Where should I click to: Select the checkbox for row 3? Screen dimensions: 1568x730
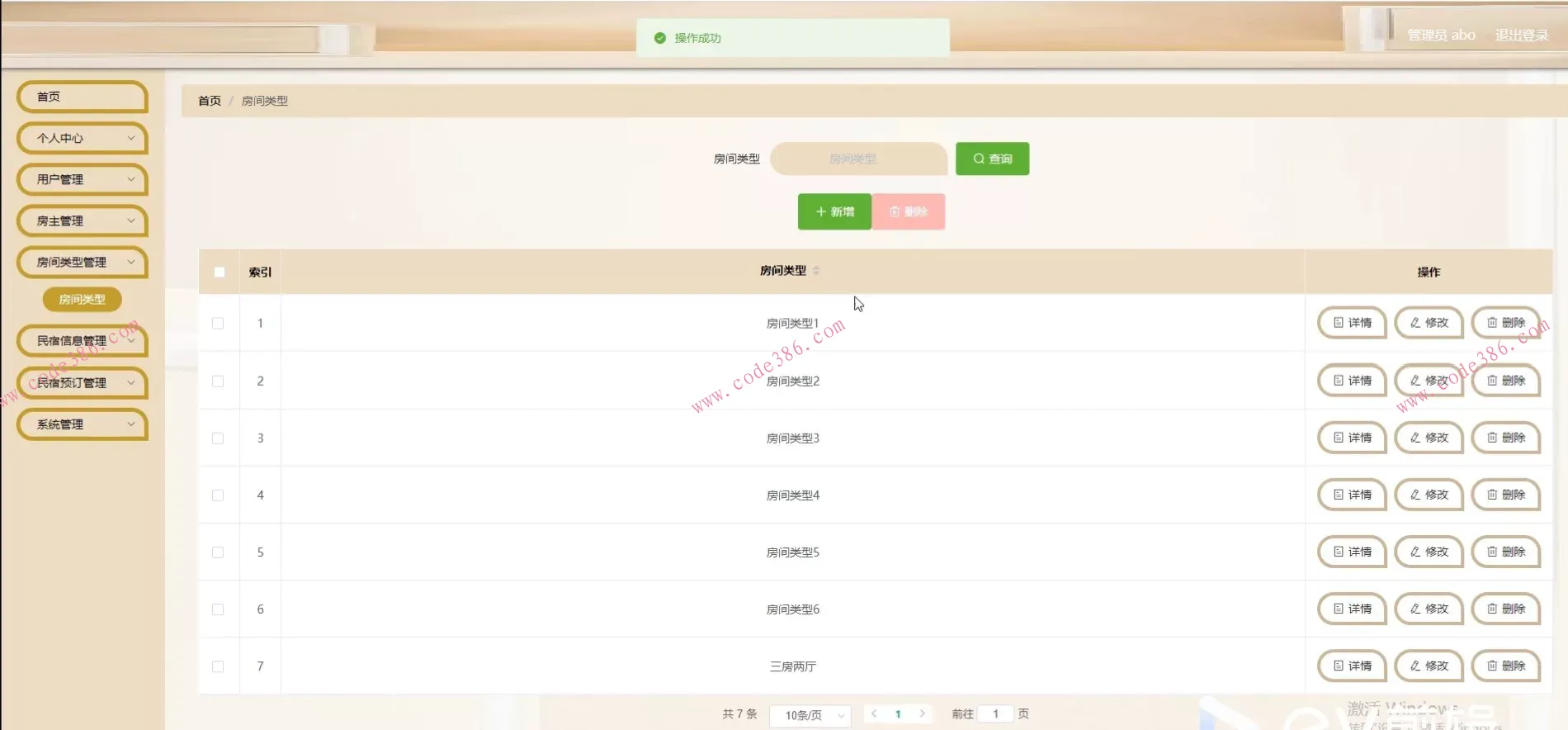tap(218, 438)
